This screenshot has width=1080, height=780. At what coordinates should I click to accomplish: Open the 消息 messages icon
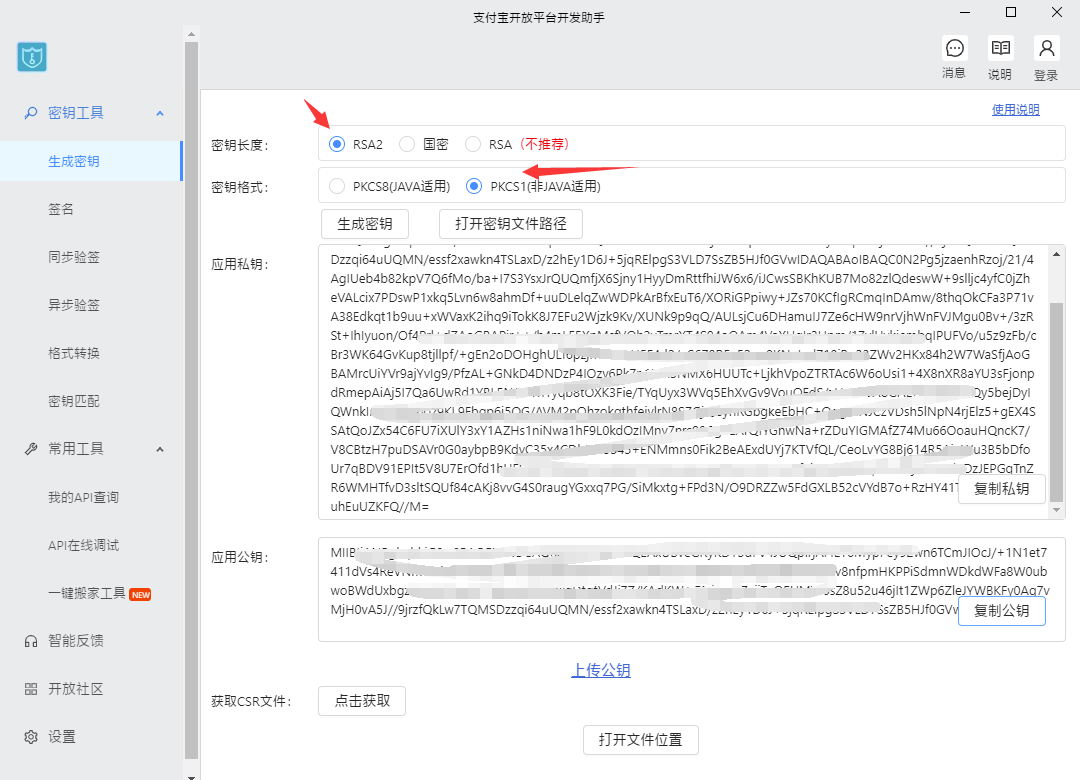click(955, 48)
